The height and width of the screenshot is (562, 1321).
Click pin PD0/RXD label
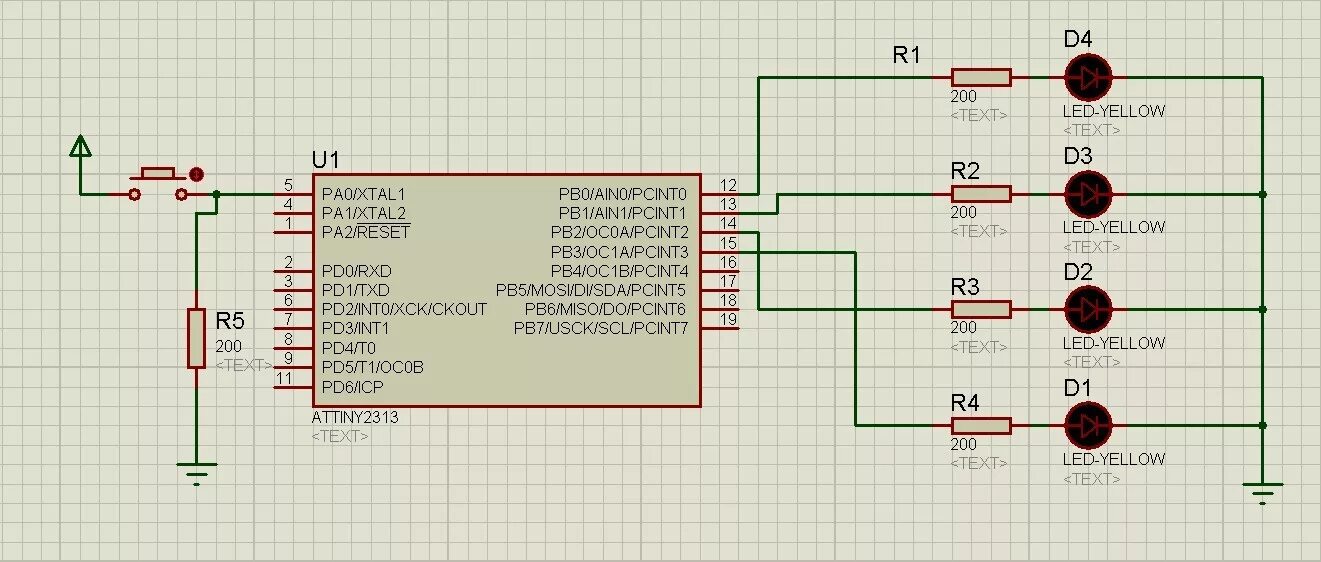click(x=356, y=271)
